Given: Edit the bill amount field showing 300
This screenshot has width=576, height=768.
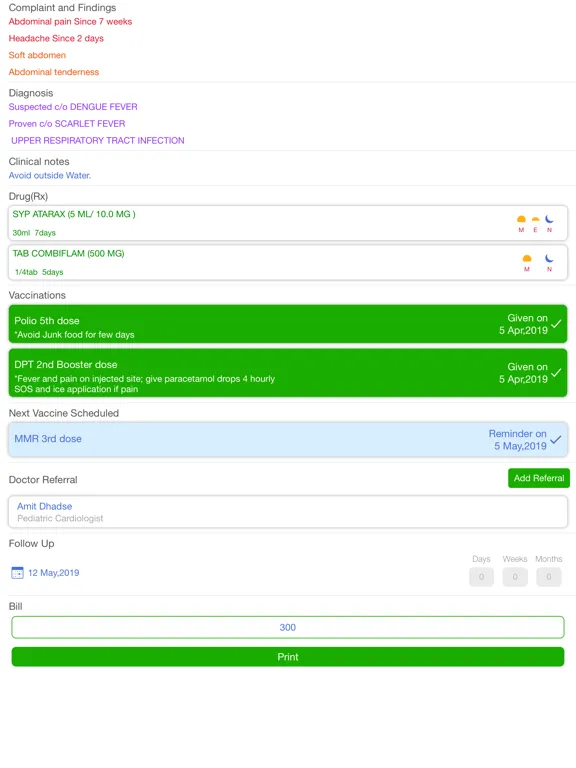Looking at the screenshot, I should [x=288, y=627].
